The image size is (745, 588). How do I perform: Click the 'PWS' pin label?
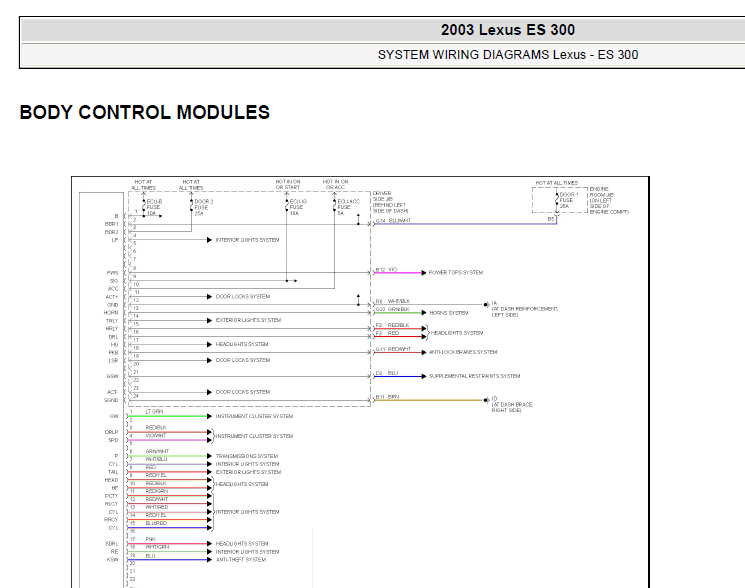[112, 273]
